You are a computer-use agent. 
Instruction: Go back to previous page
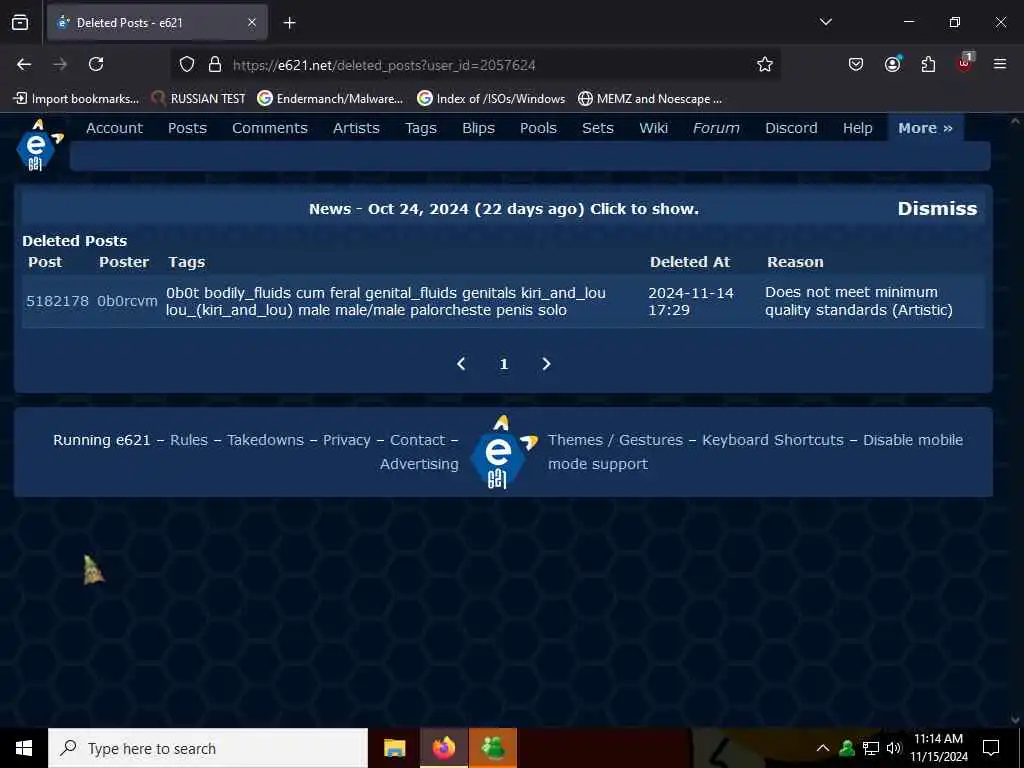click(24, 64)
